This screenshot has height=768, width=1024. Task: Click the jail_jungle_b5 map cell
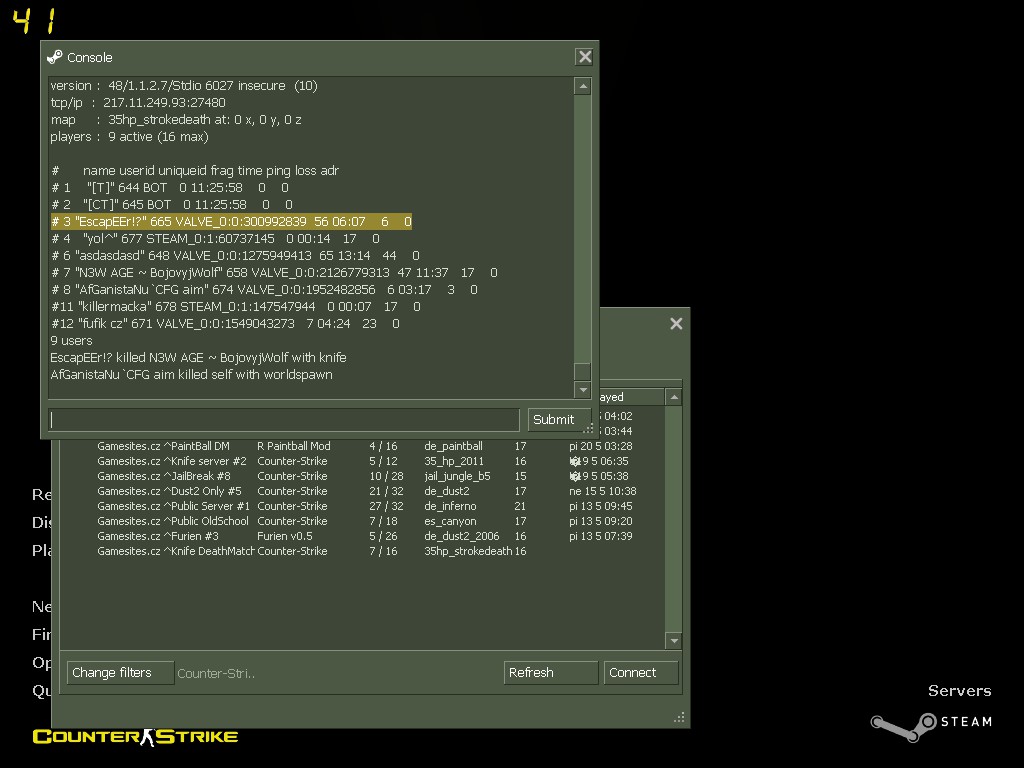[457, 476]
